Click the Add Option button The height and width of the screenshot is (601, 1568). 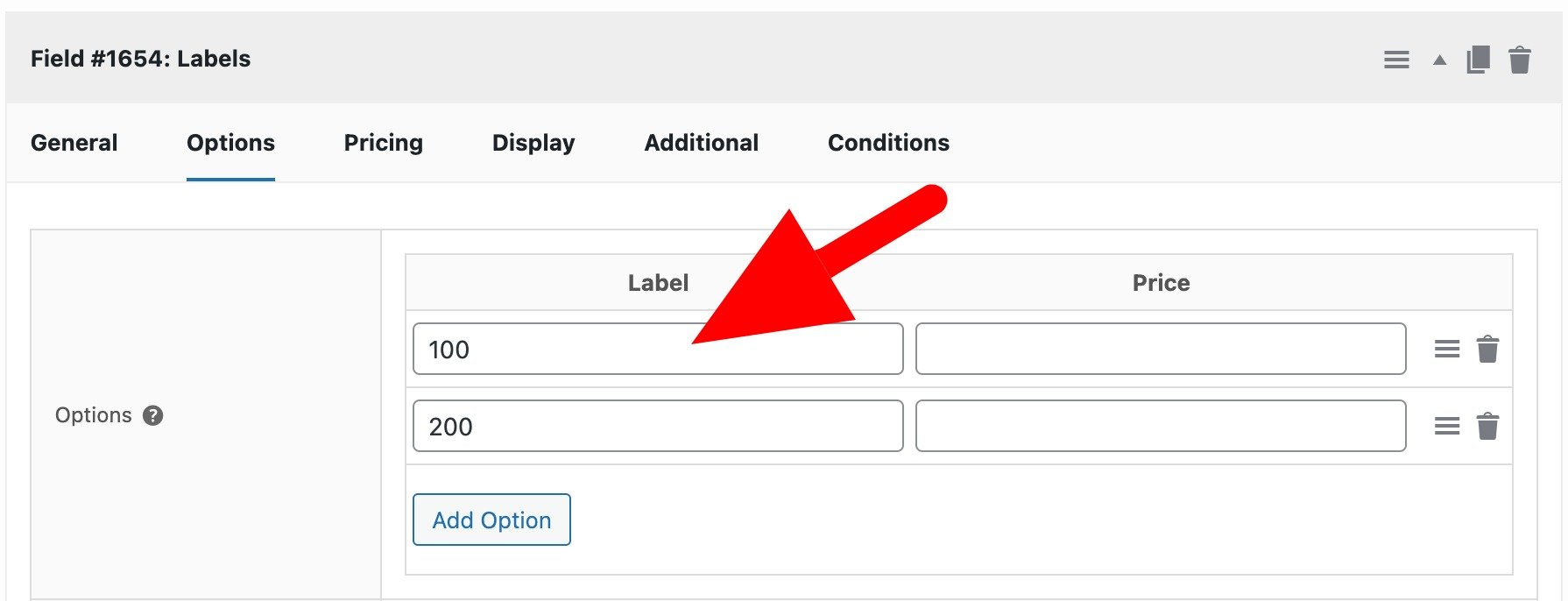pos(491,520)
